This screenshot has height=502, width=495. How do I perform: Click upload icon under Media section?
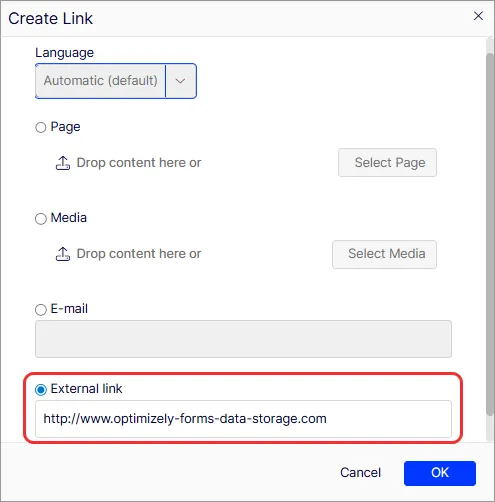(x=63, y=254)
